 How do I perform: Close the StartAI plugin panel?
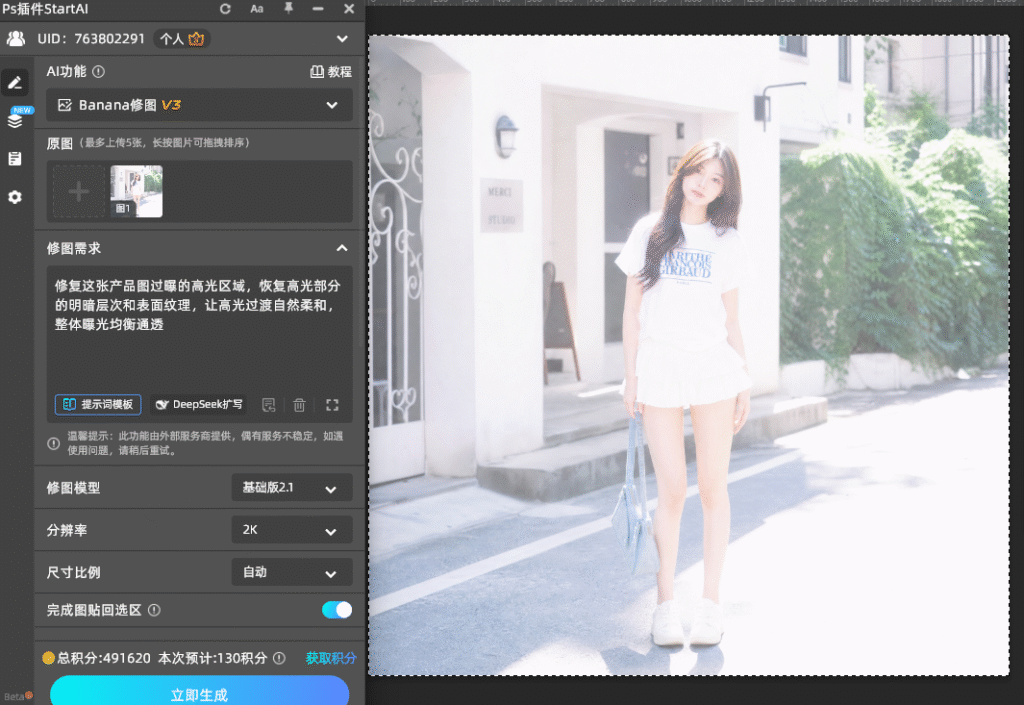point(349,9)
